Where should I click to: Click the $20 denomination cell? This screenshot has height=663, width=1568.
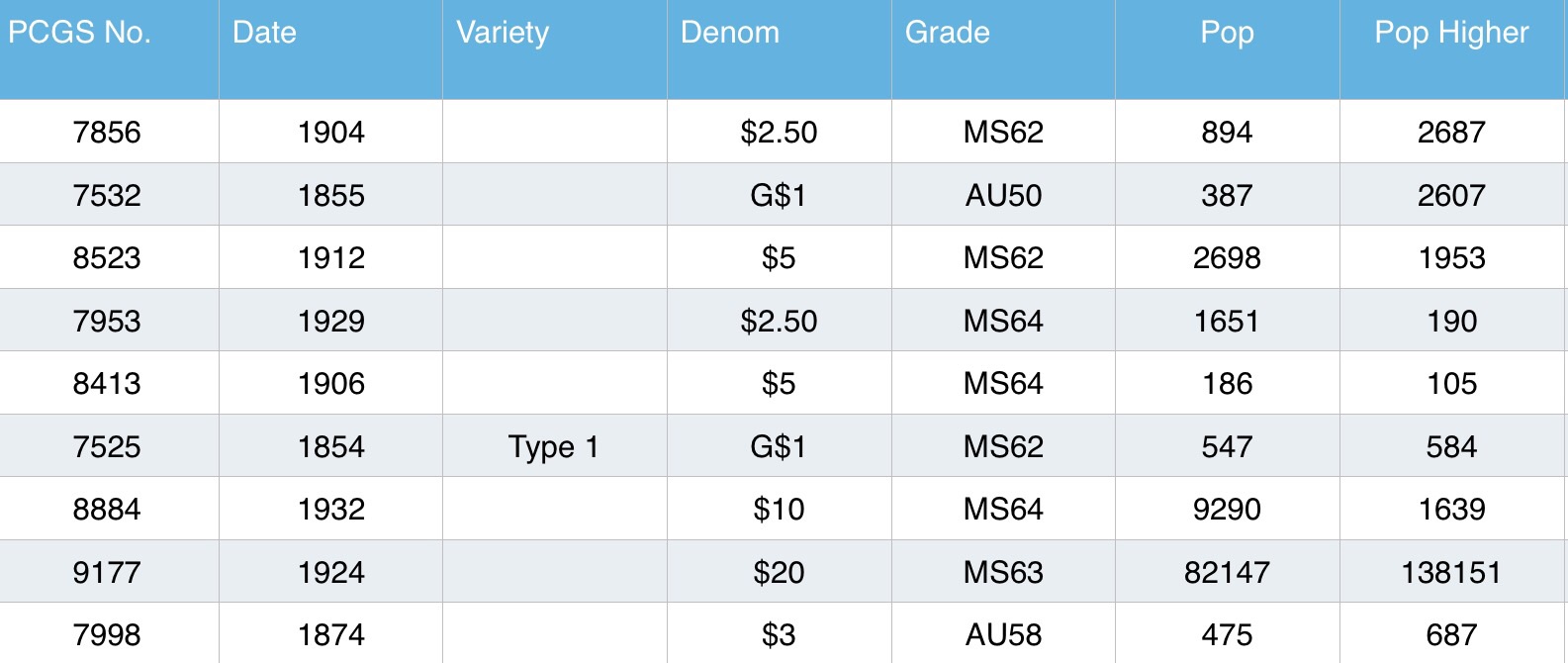point(779,572)
